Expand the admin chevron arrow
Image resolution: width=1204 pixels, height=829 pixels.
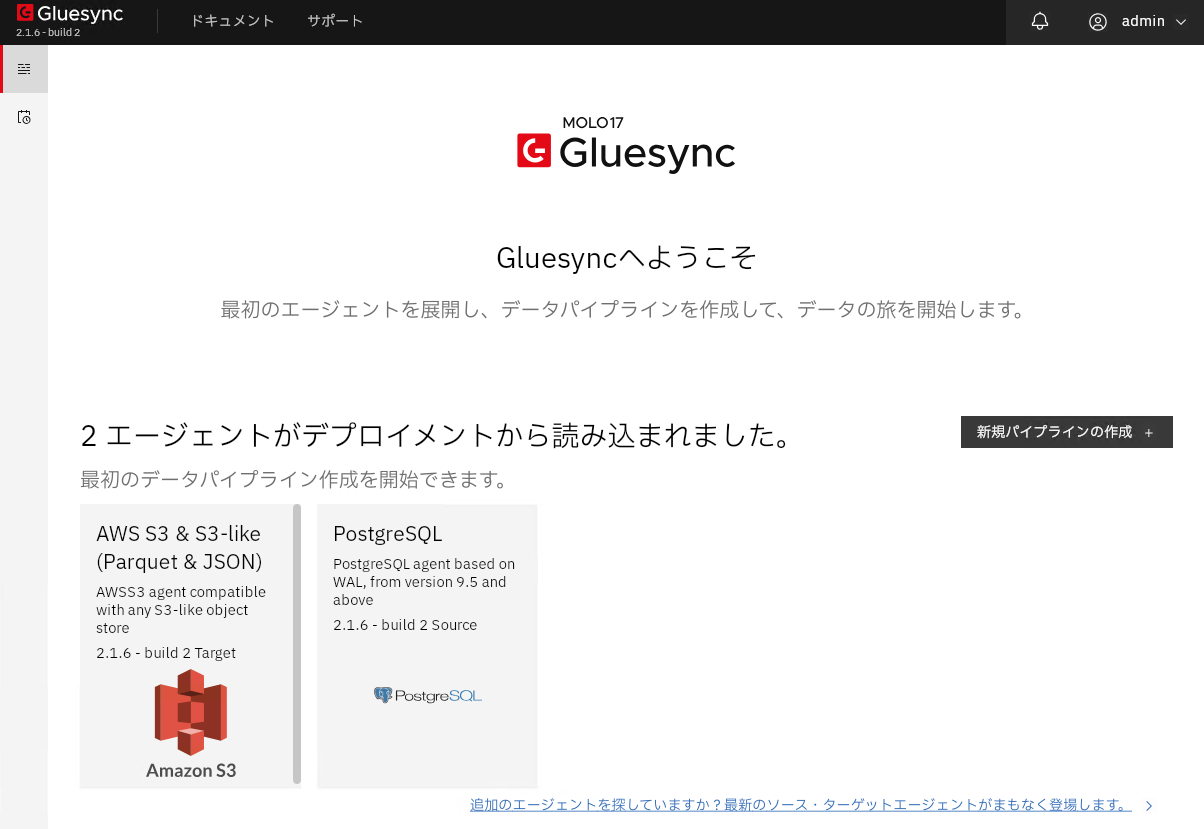click(x=1180, y=22)
